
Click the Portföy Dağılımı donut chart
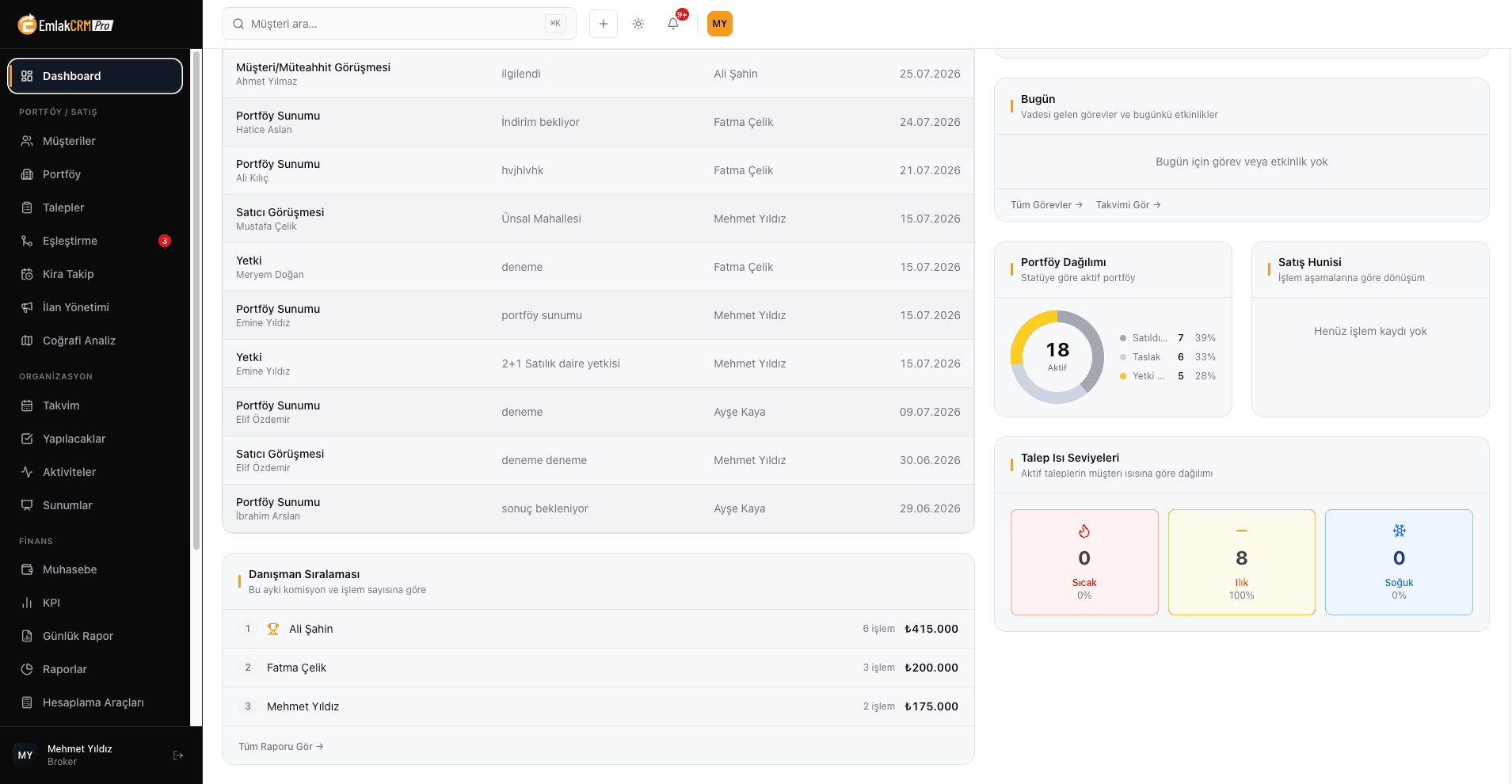1057,357
